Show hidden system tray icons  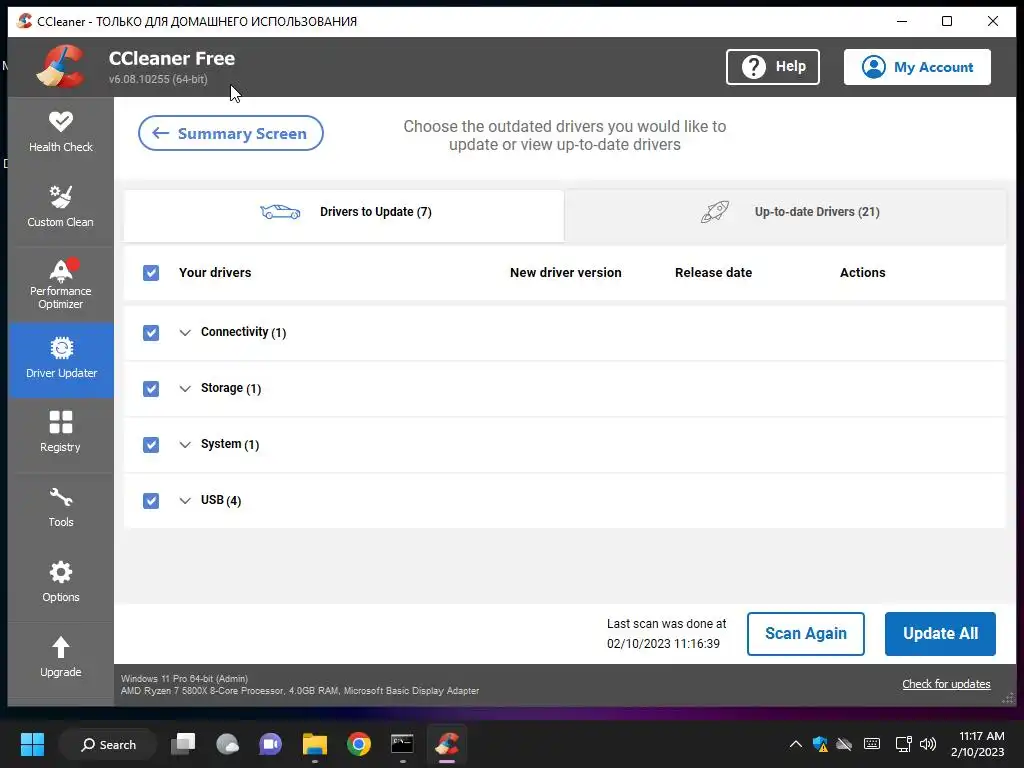click(795, 744)
